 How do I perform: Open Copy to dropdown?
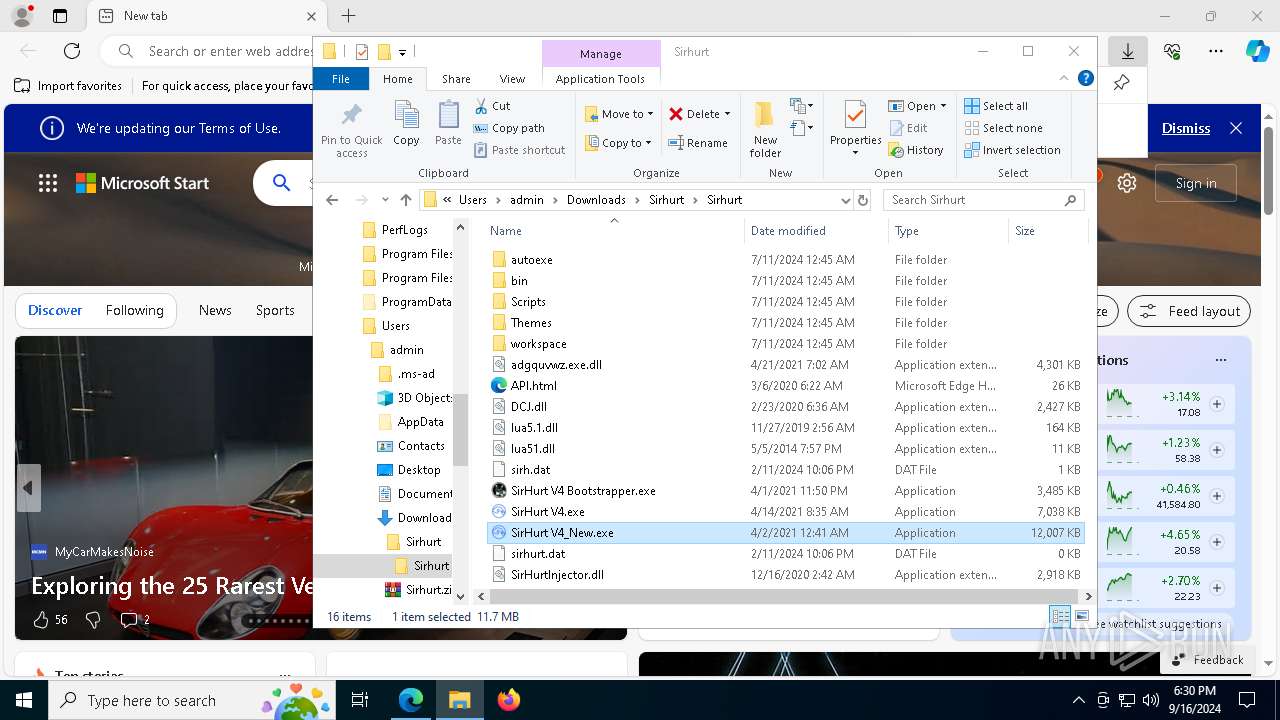[618, 143]
